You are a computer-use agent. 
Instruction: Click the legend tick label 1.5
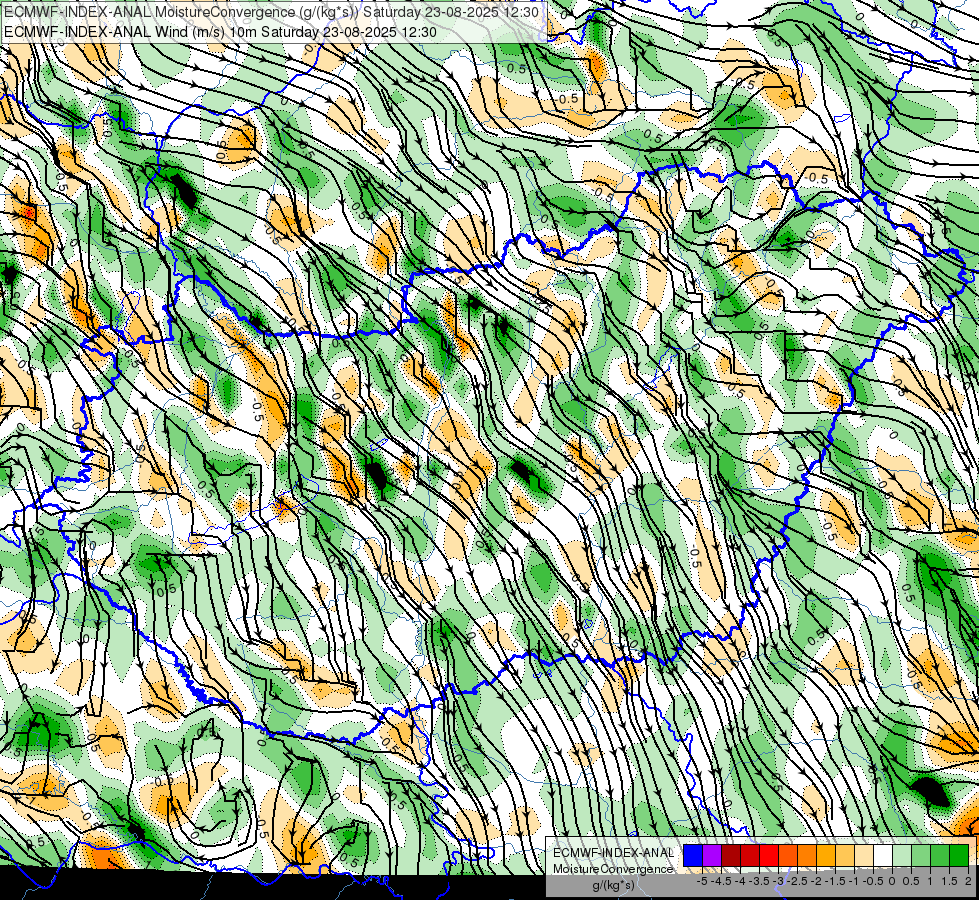pos(950,881)
